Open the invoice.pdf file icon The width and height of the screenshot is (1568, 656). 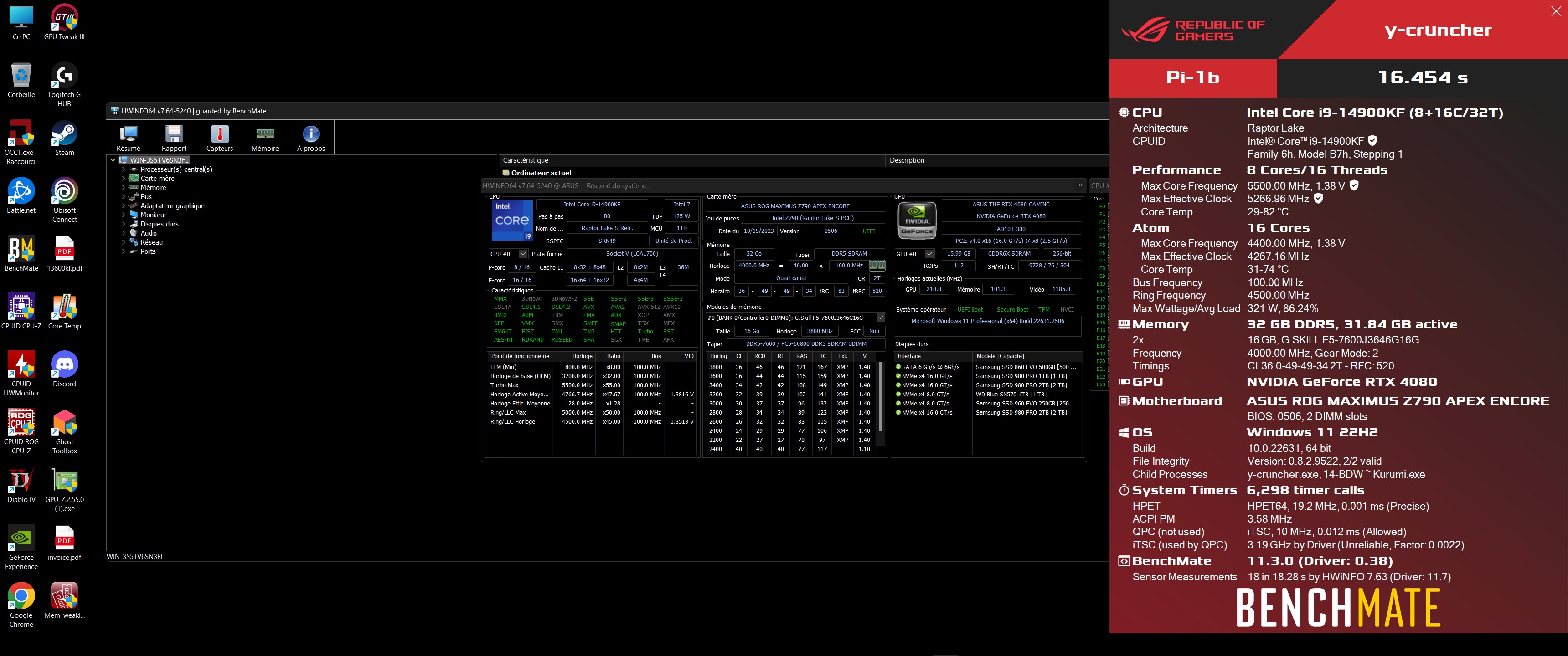tap(65, 543)
